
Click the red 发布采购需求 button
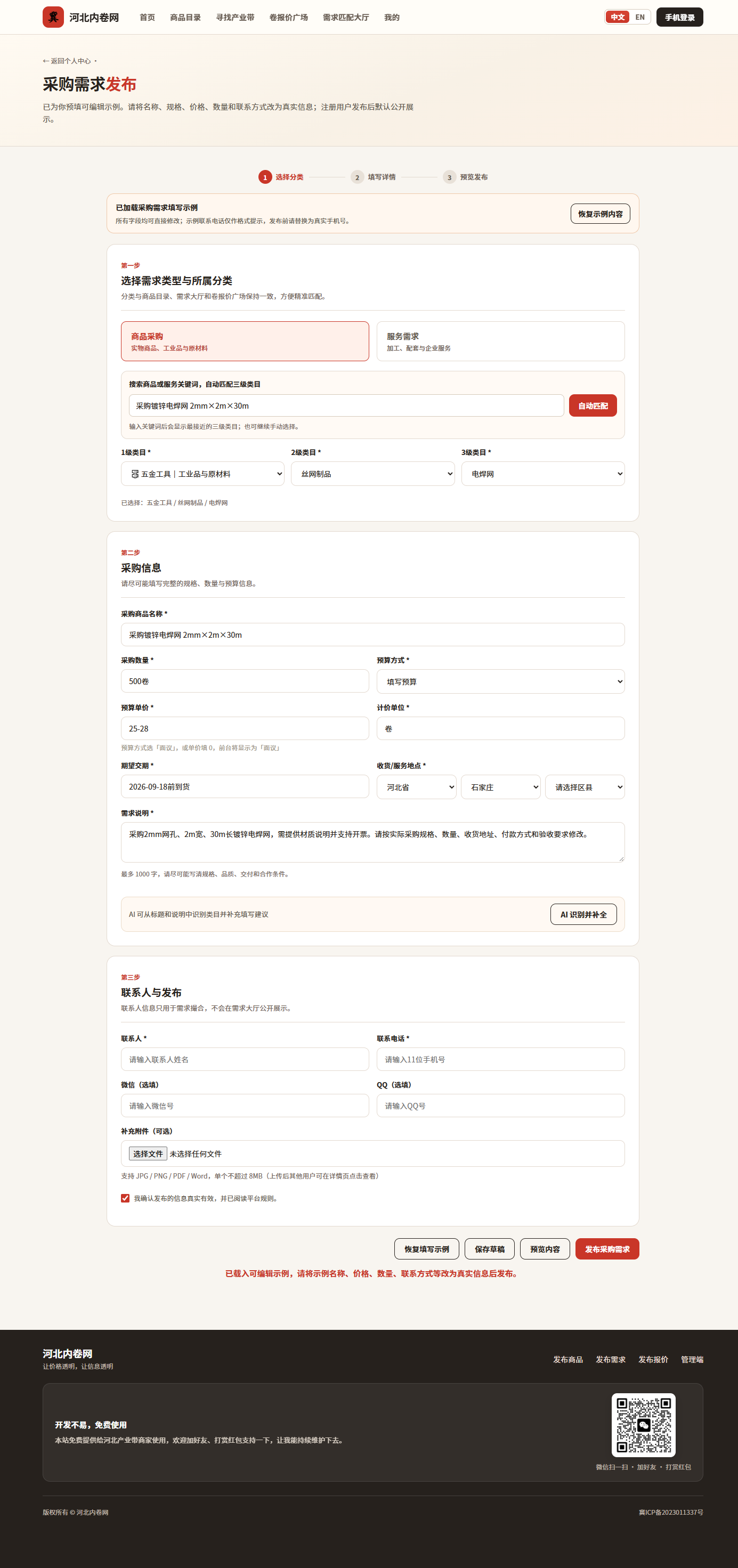click(607, 1248)
